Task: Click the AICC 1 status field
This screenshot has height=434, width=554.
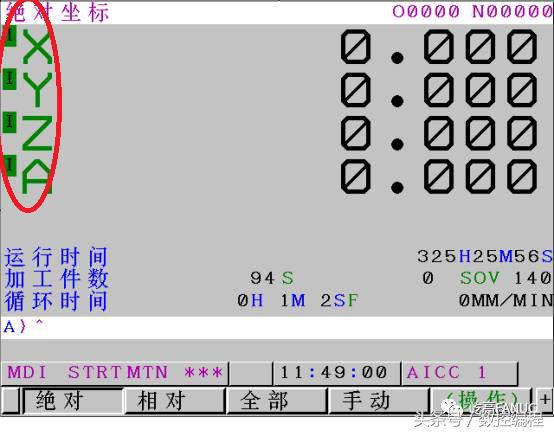Action: [446, 373]
